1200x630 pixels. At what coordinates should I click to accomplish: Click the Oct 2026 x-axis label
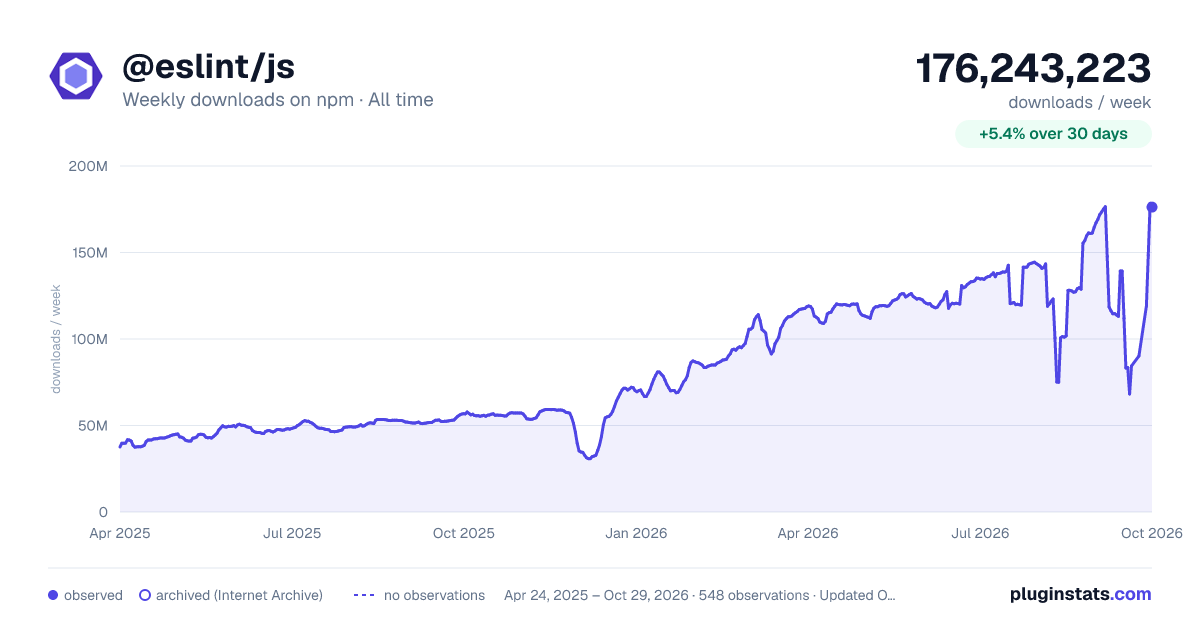click(1152, 534)
